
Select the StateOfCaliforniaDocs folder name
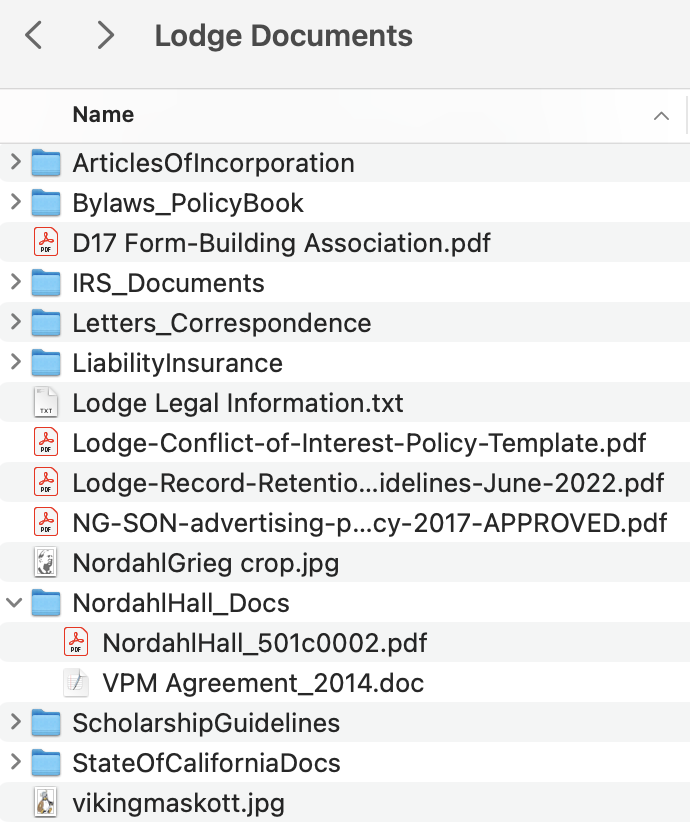pos(206,763)
